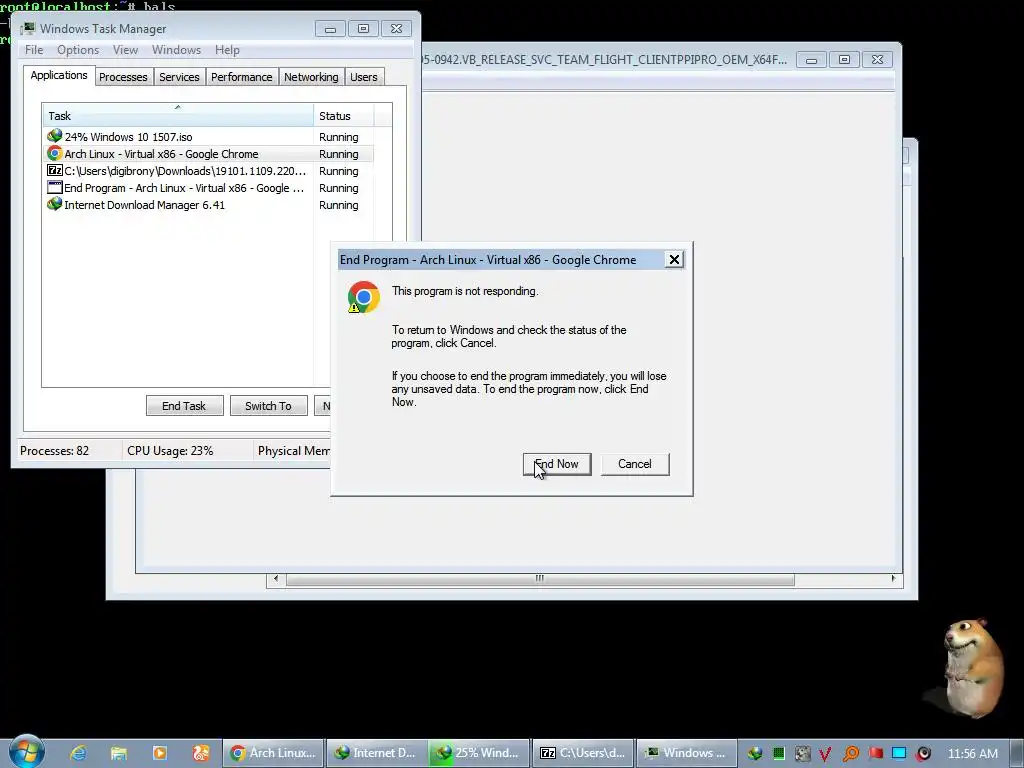Launch Windows Media Player from taskbar

[x=159, y=753]
